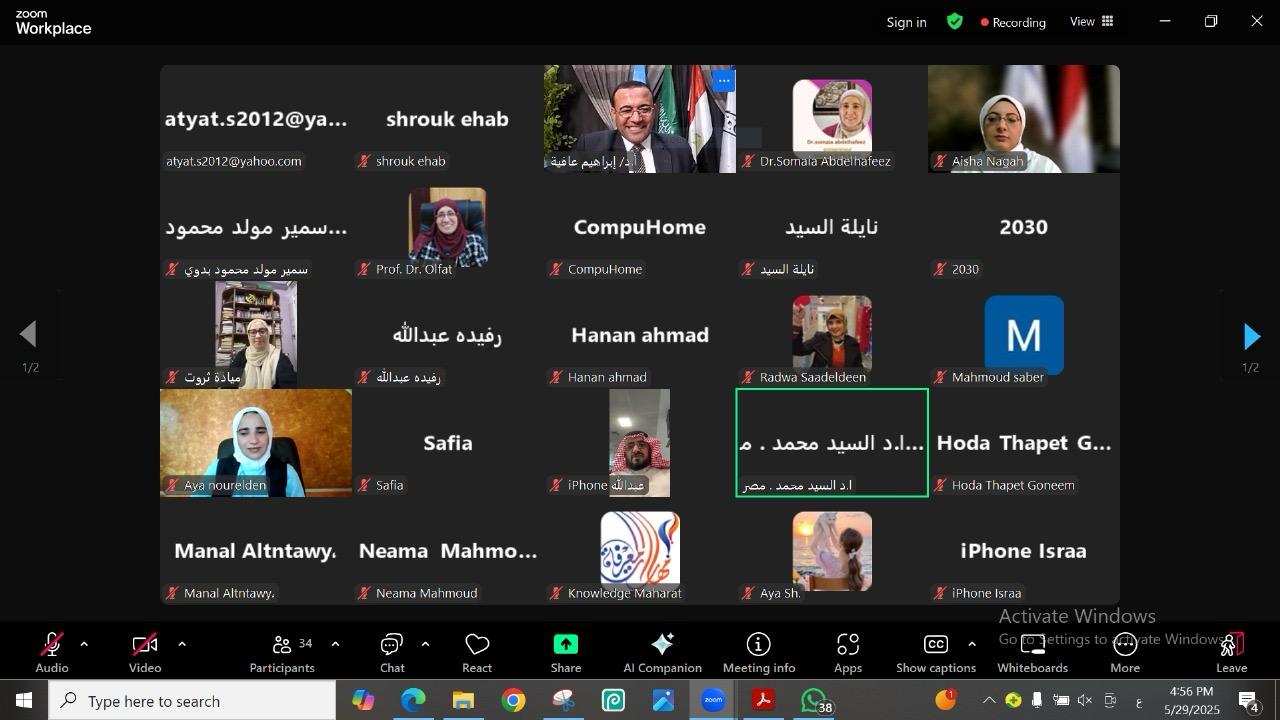Image resolution: width=1280 pixels, height=720 pixels.
Task: Click the green encryption shield icon
Action: [x=955, y=21]
